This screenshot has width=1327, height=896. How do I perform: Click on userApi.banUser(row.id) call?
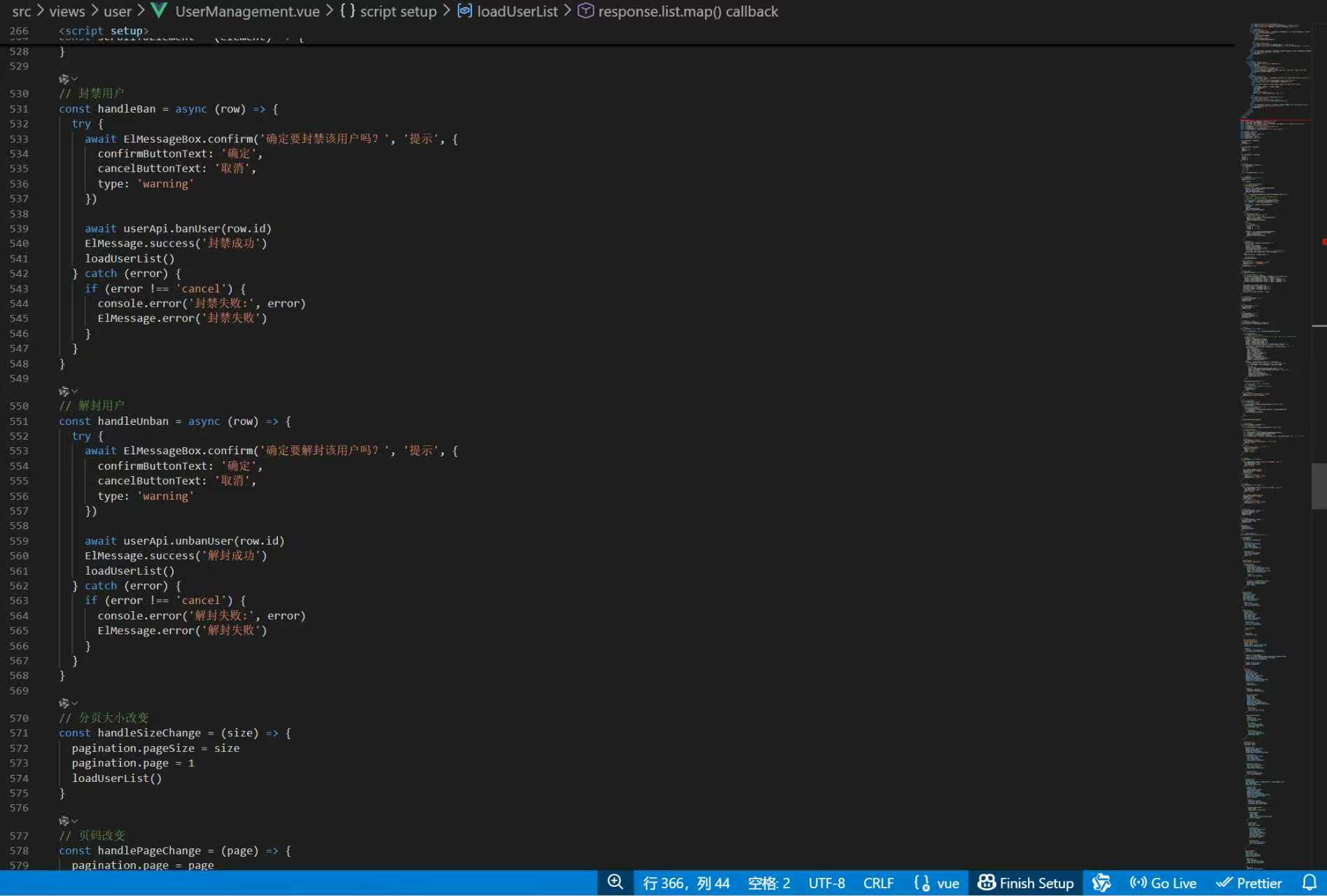[197, 228]
